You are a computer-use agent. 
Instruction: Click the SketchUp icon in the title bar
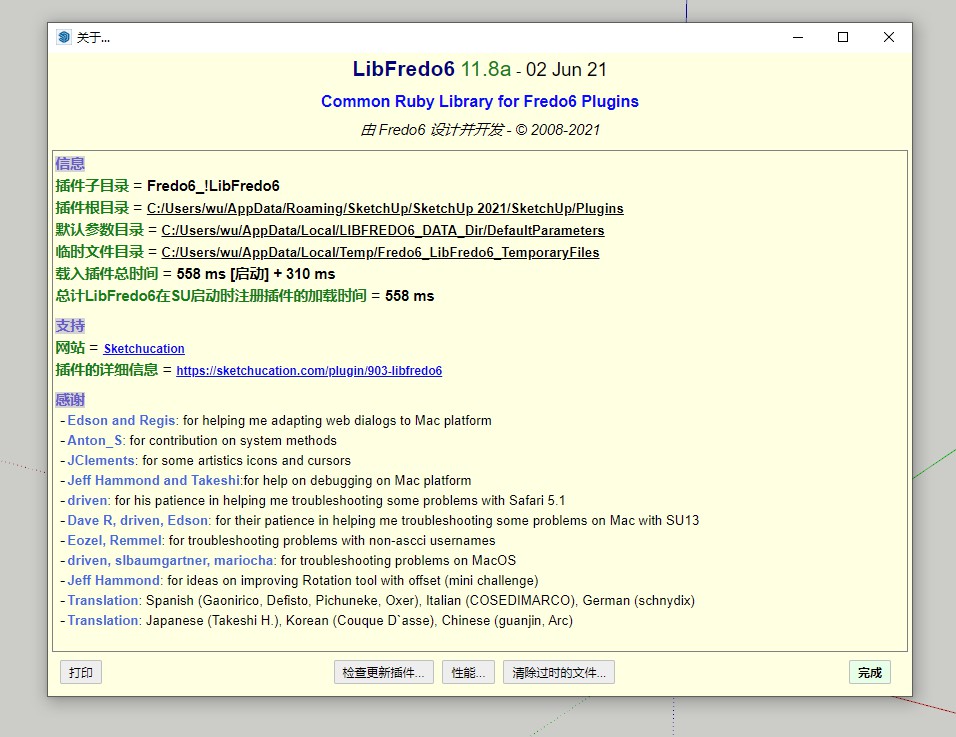point(64,38)
